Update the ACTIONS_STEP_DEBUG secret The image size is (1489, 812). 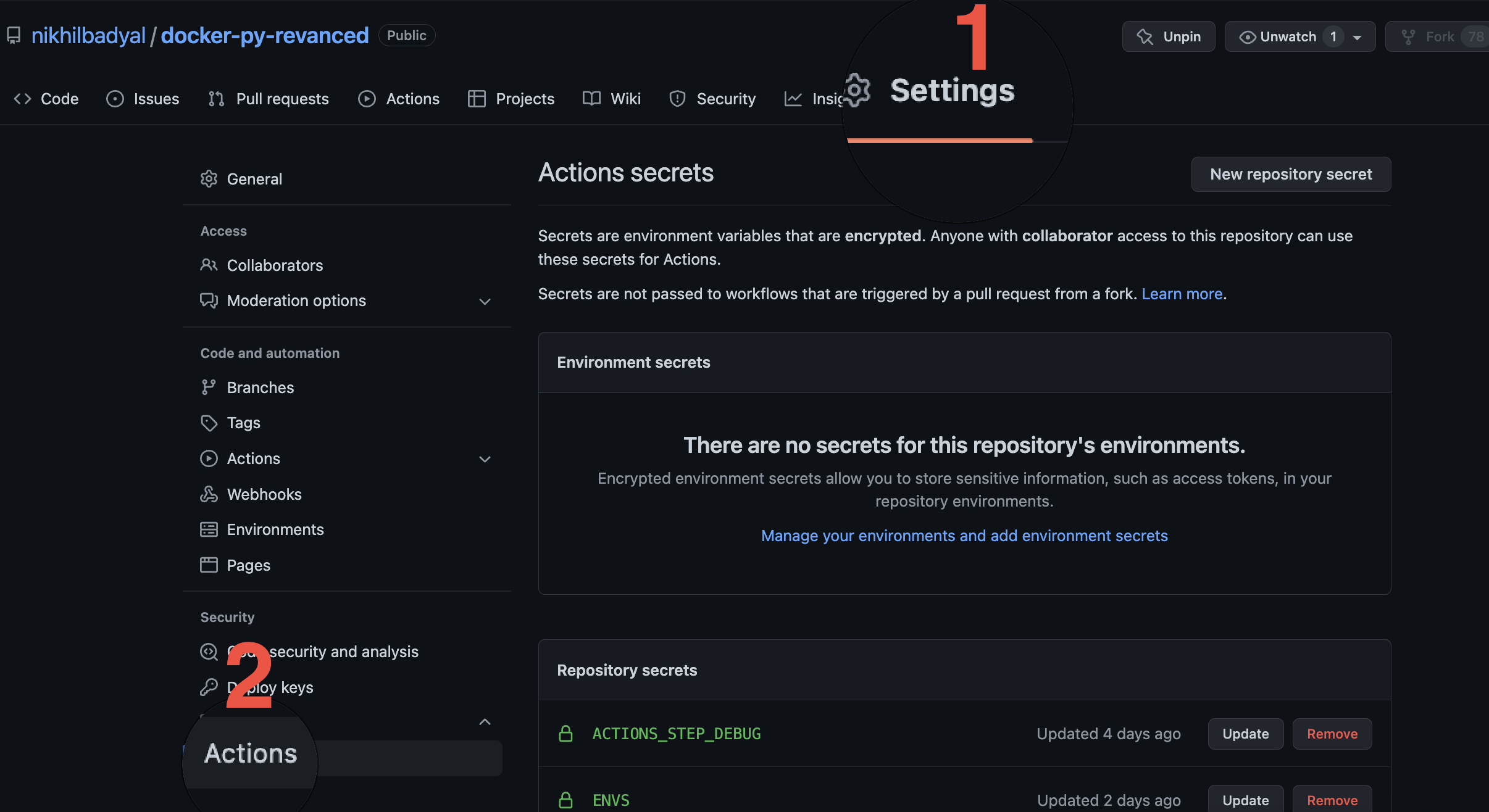pos(1245,734)
